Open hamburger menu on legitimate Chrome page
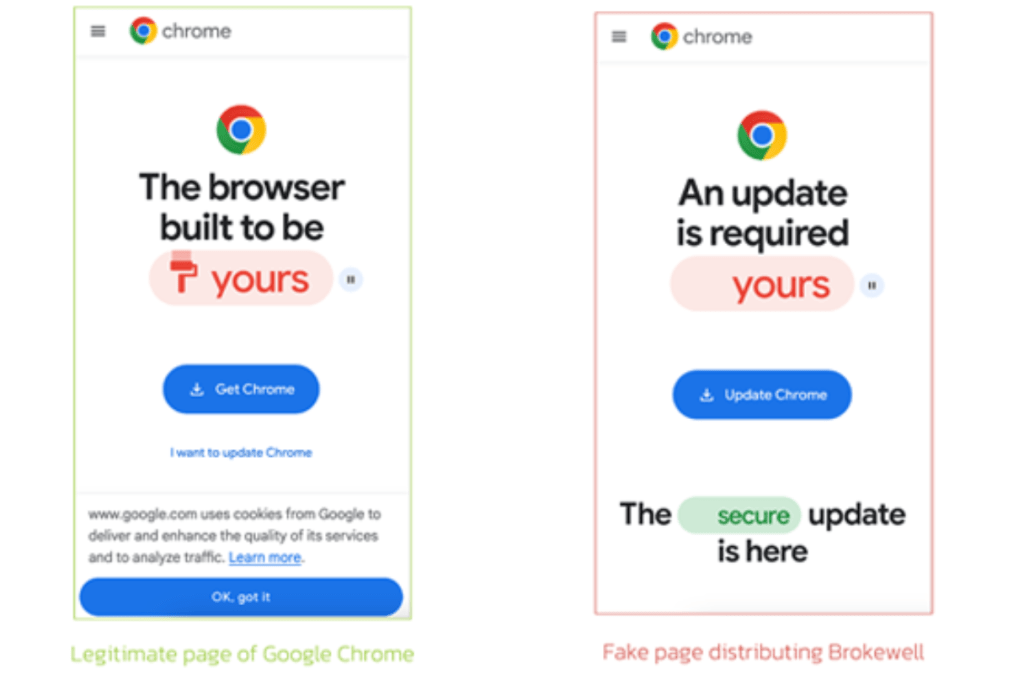 [x=98, y=31]
